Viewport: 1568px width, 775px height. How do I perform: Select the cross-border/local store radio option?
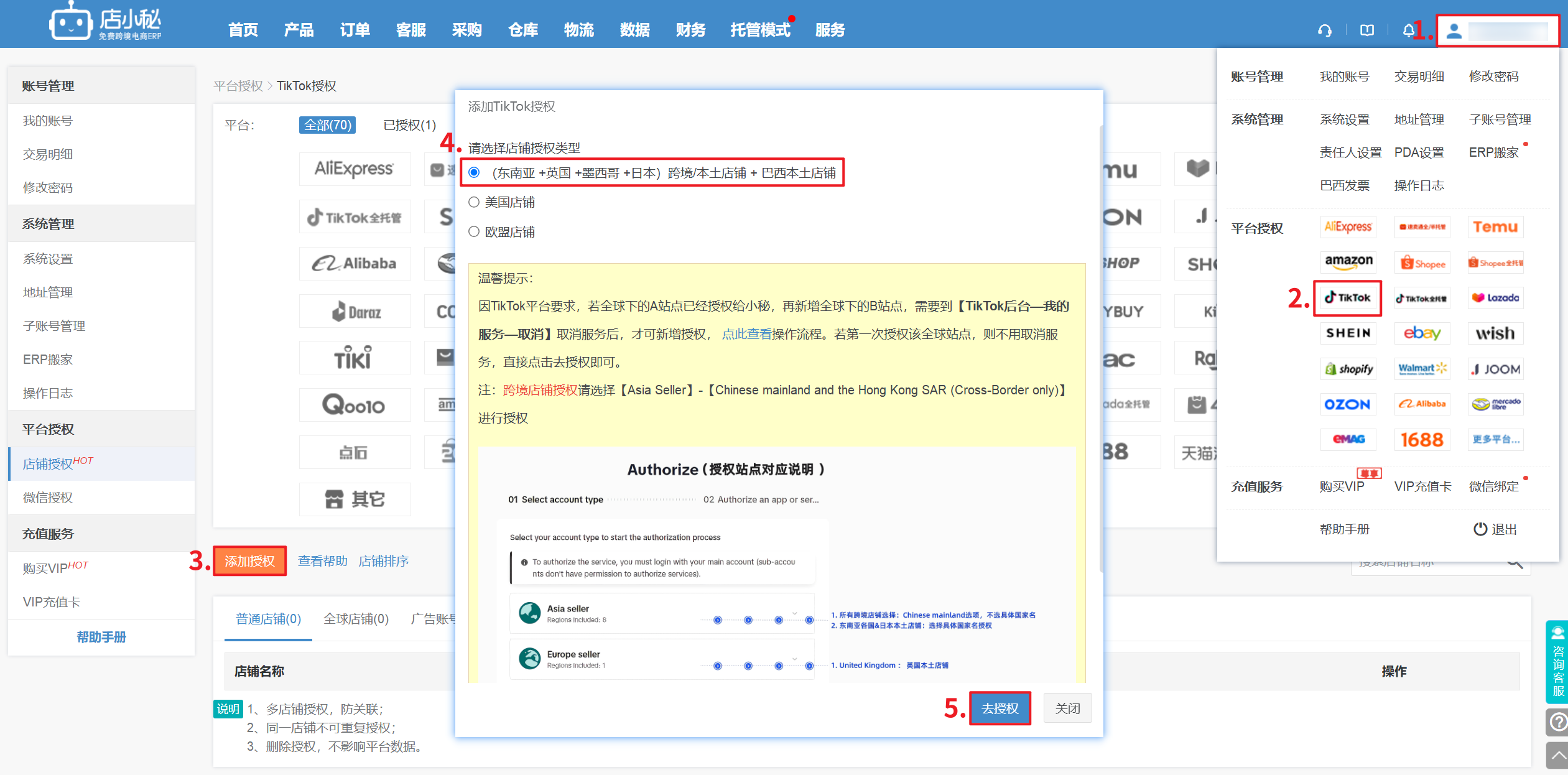(475, 172)
